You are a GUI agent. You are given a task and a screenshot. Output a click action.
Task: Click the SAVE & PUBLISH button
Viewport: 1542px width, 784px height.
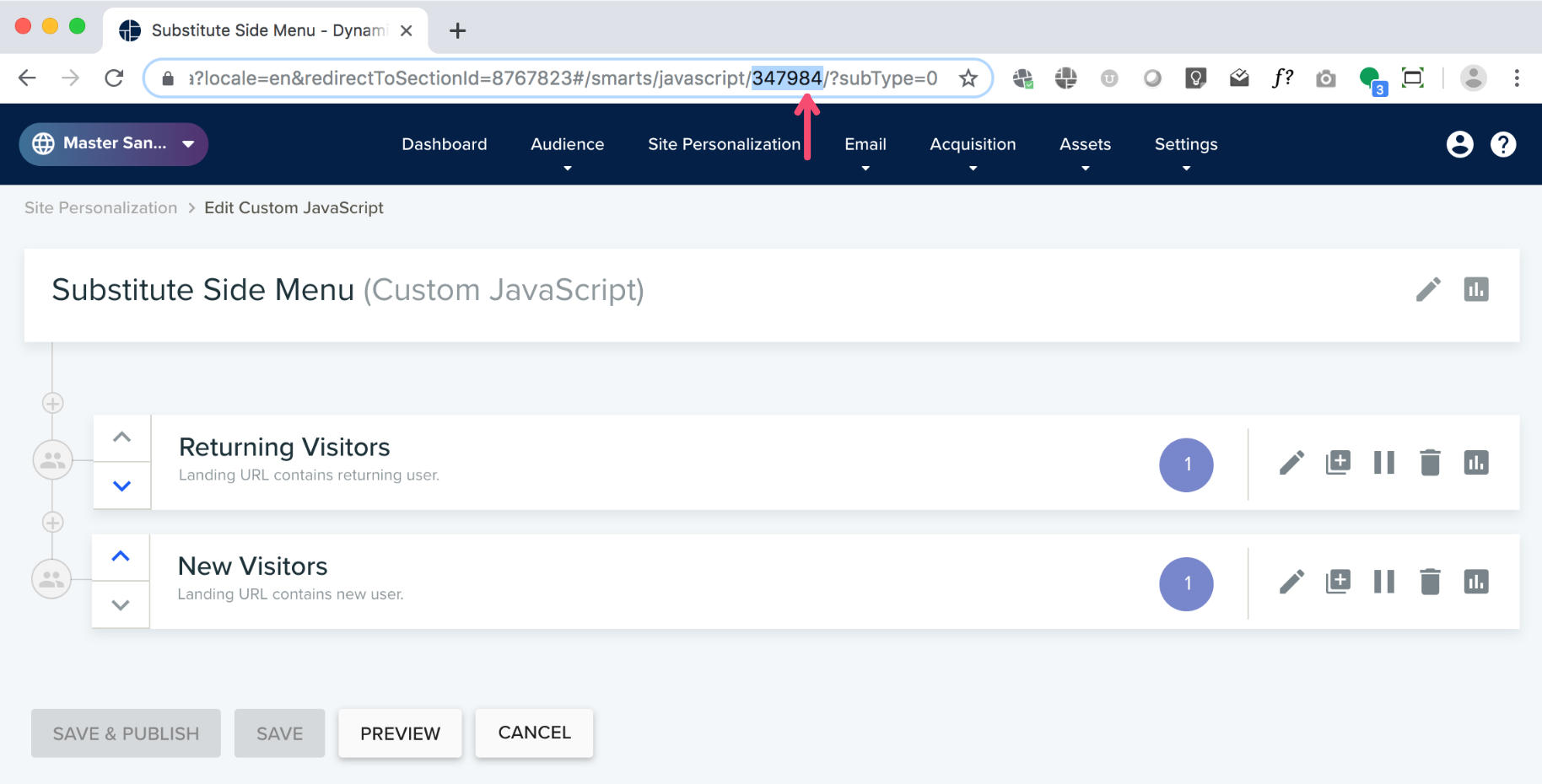(125, 733)
